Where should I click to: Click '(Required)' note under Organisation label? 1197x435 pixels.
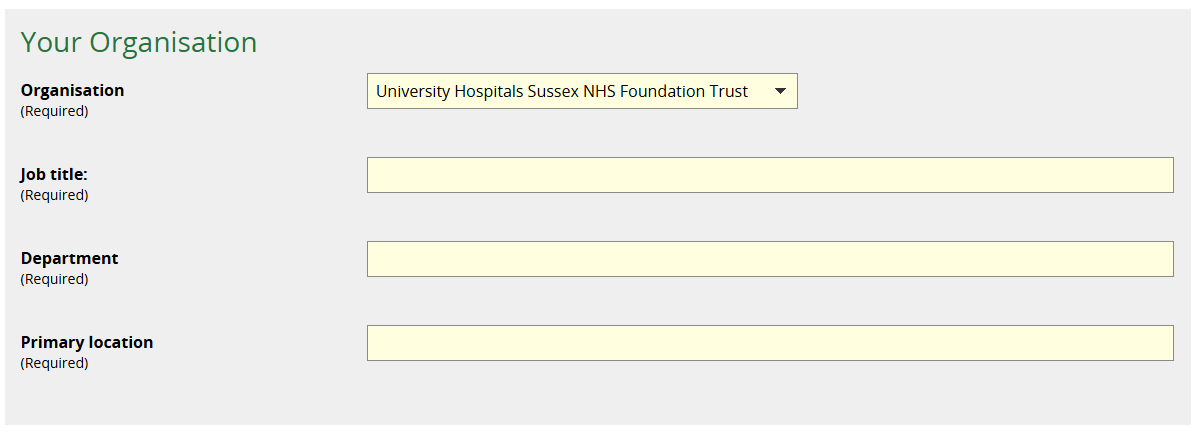(54, 111)
